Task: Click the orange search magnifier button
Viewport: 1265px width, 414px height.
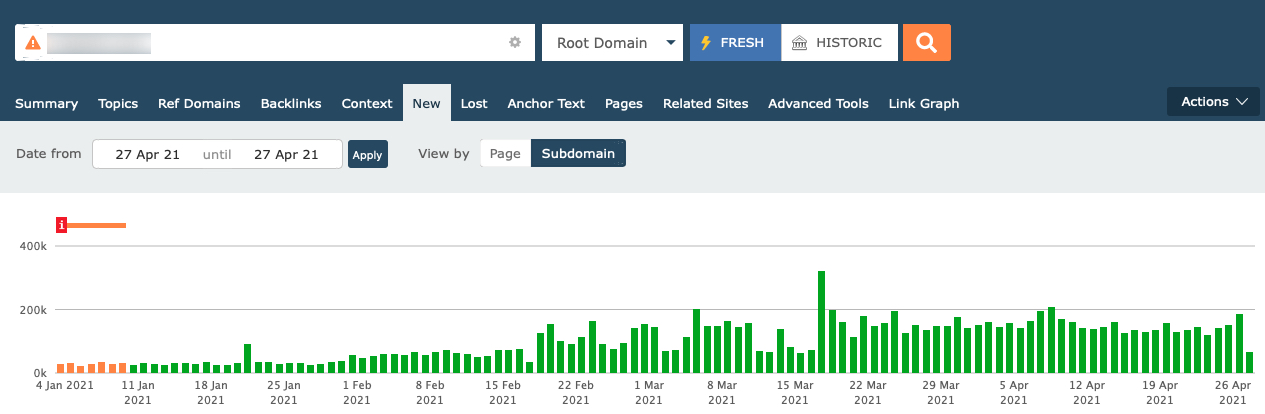Action: 926,43
